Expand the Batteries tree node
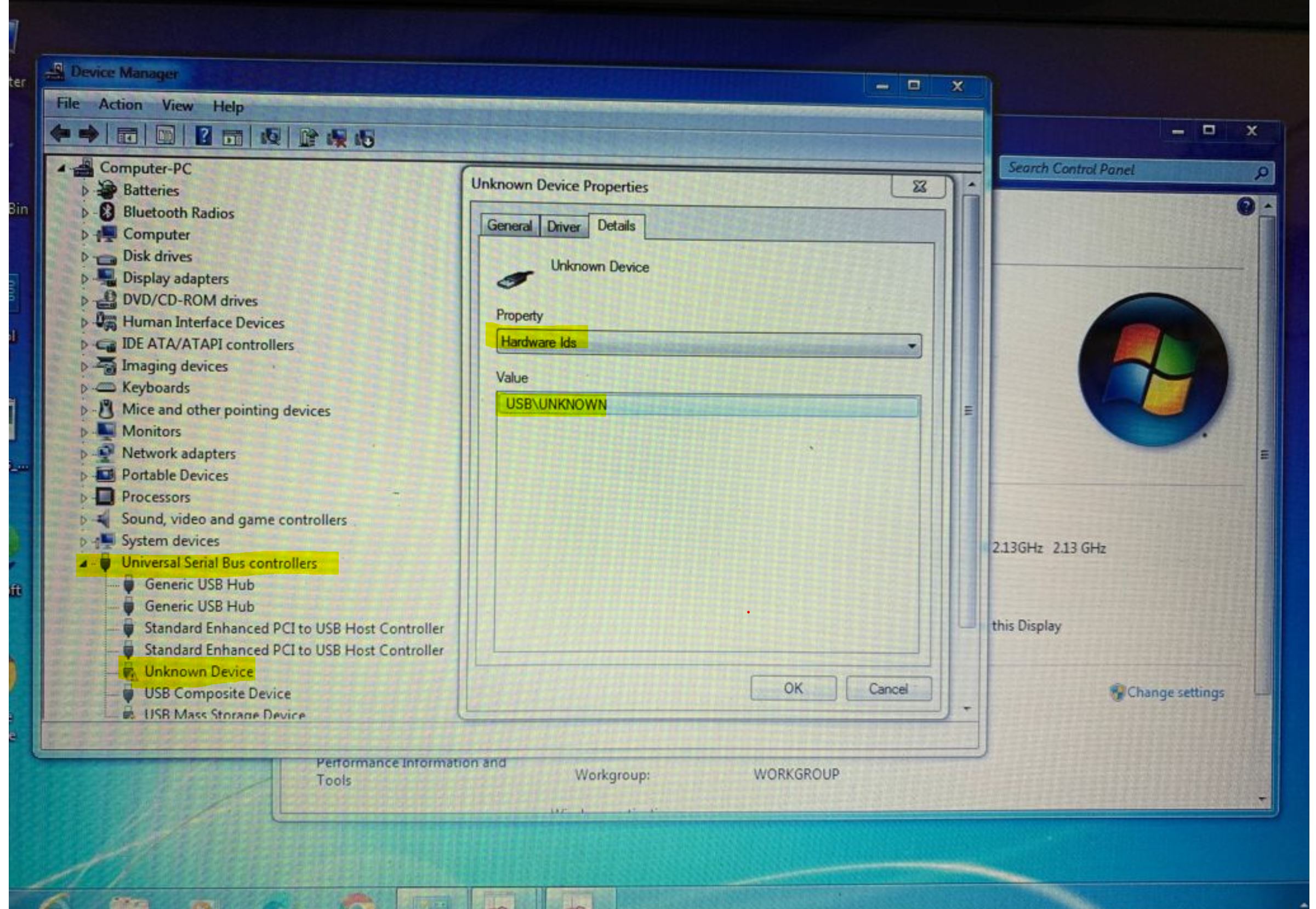 click(x=84, y=191)
